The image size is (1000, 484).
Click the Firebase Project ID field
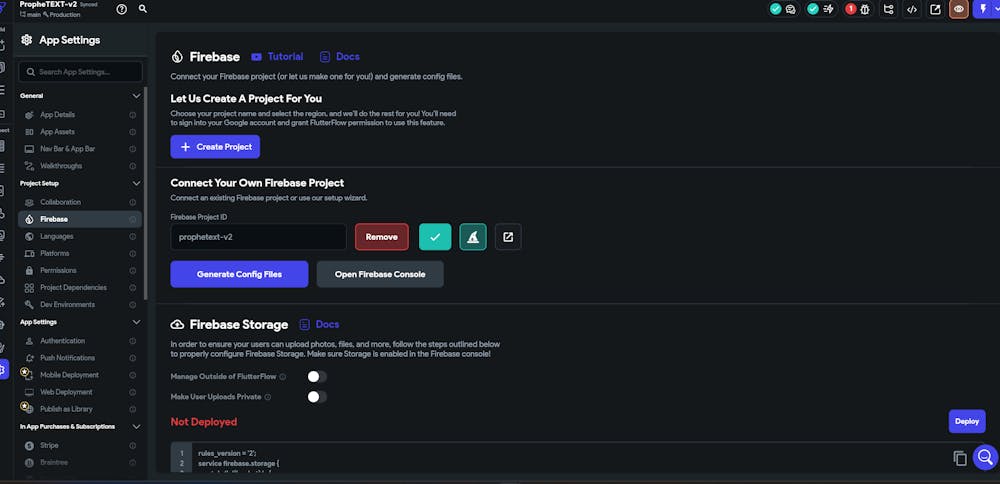[x=258, y=237]
